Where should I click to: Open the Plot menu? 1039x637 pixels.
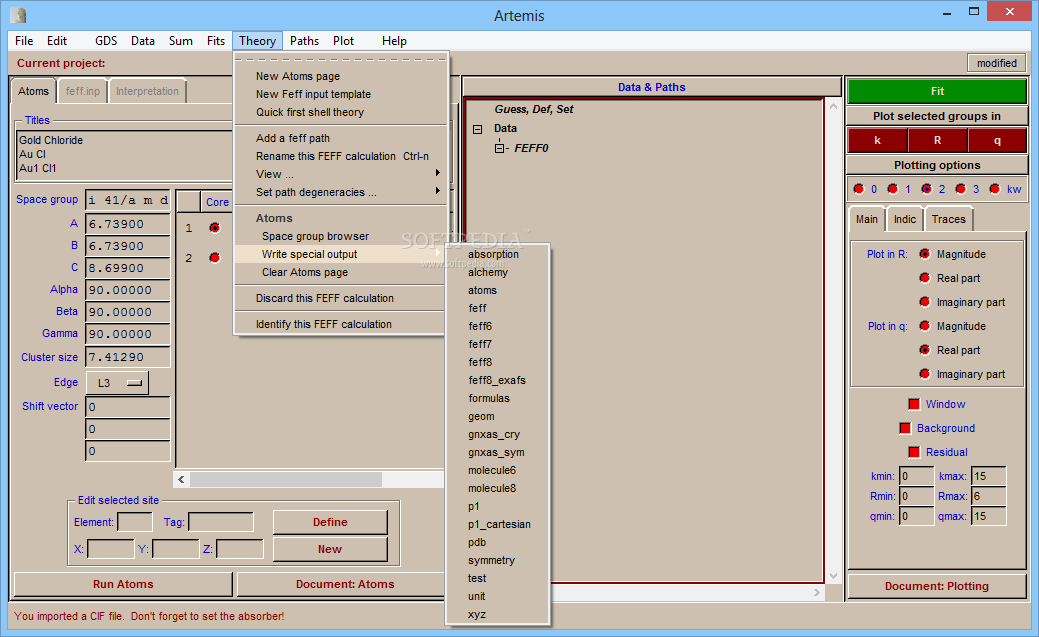(343, 40)
